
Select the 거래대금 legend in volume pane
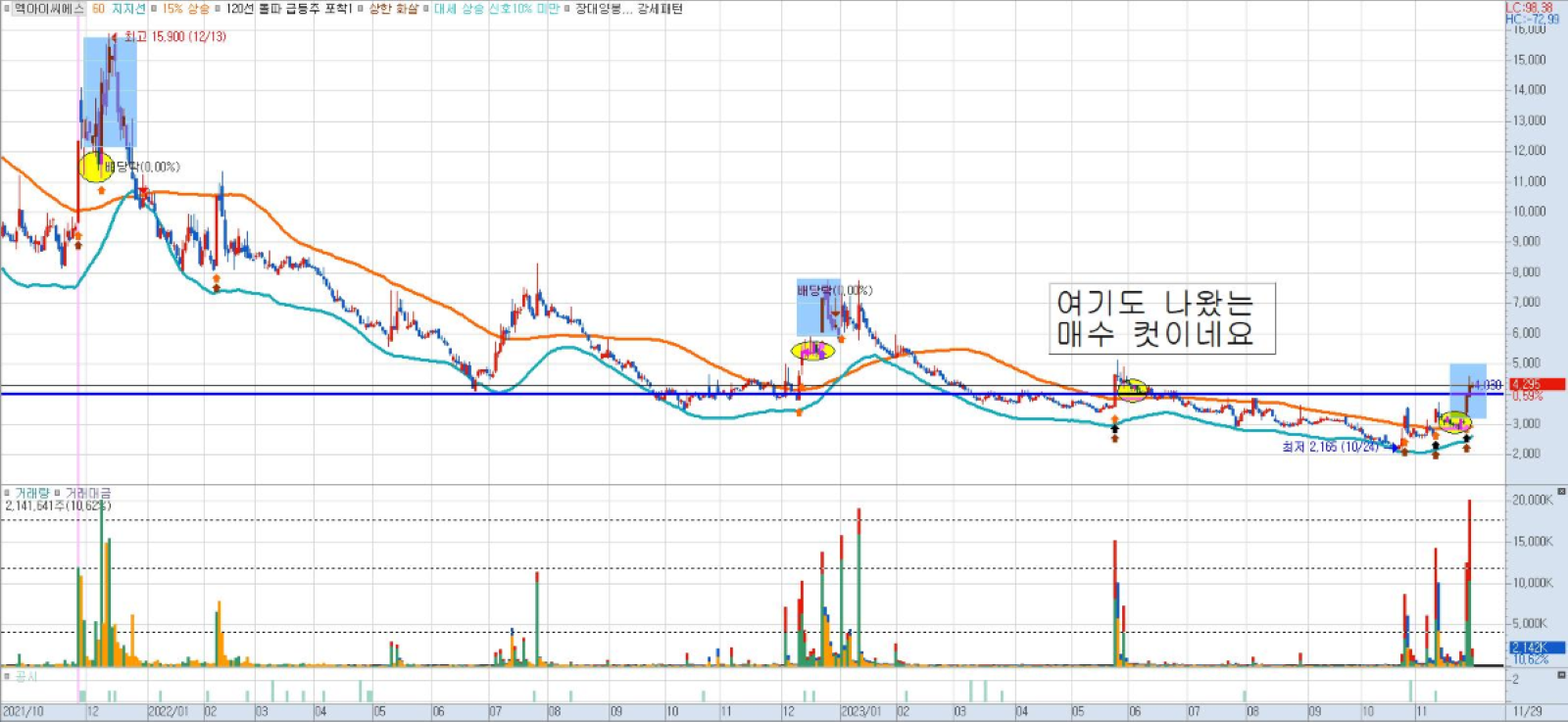pos(88,493)
